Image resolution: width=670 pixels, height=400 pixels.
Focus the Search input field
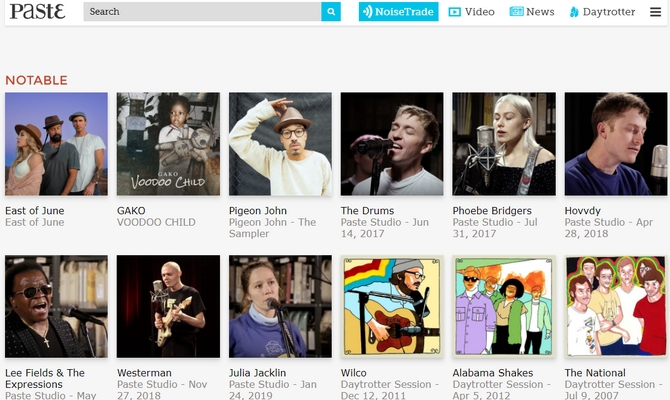tap(202, 12)
